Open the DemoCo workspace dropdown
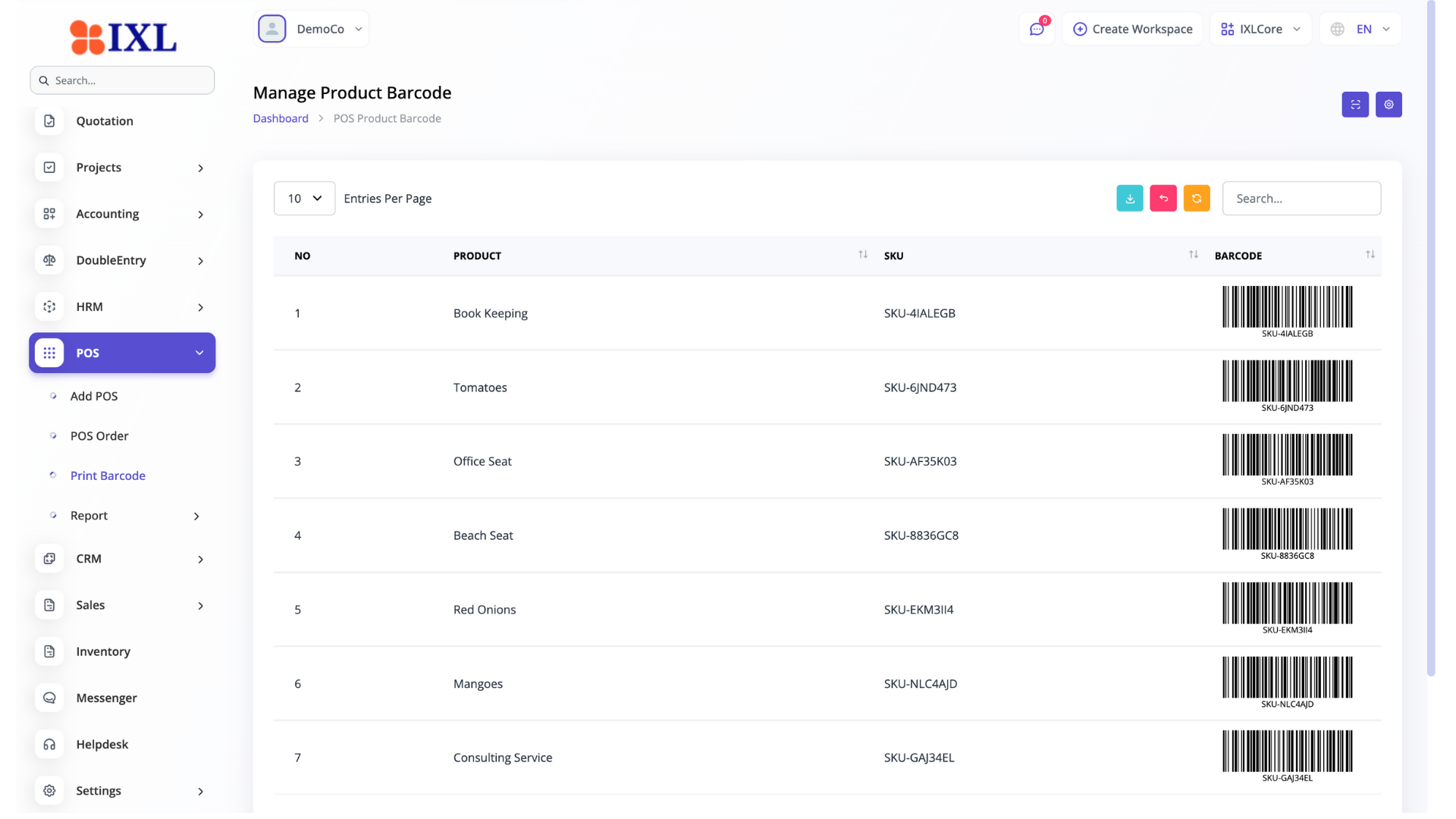Image resolution: width=1456 pixels, height=819 pixels. click(311, 29)
